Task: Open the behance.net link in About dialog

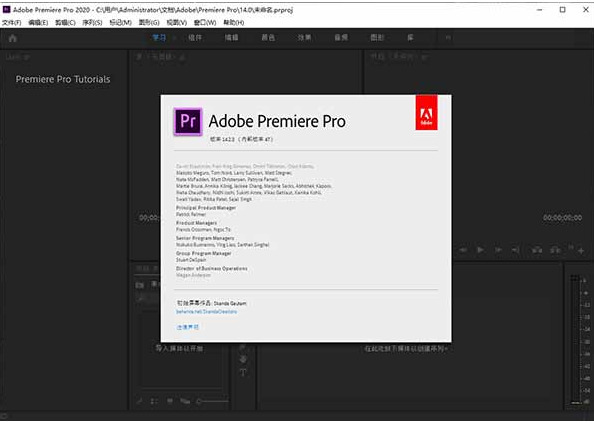Action: click(x=206, y=312)
